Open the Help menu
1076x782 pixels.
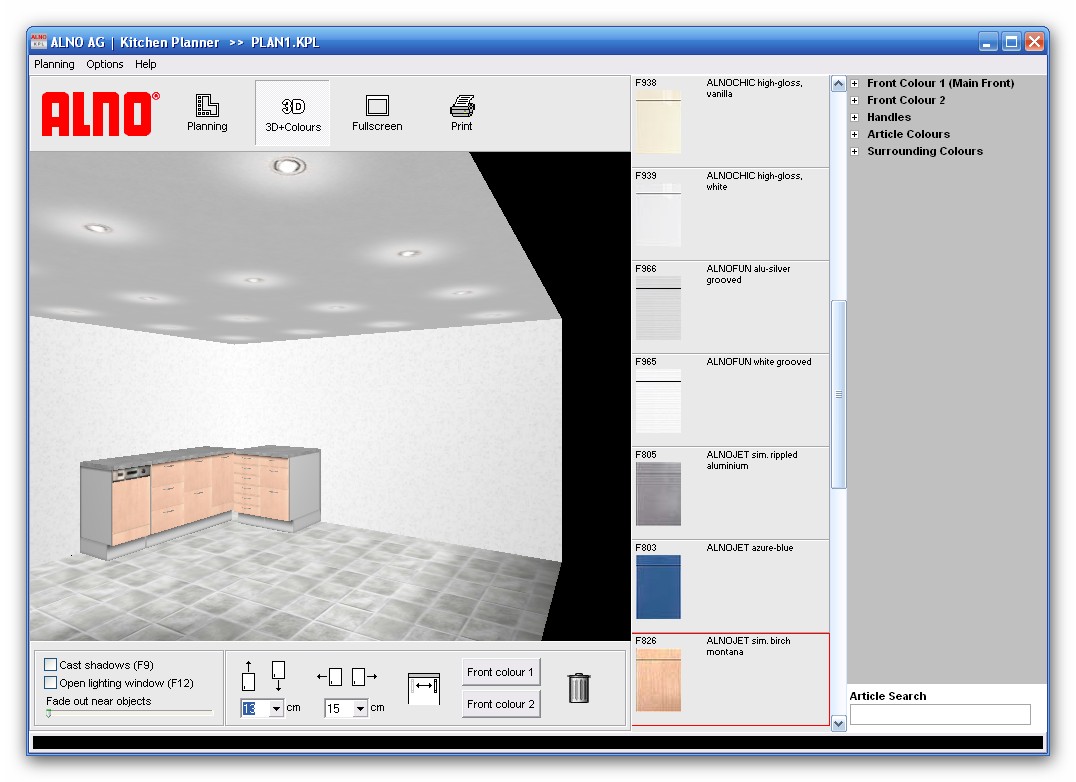pos(145,64)
